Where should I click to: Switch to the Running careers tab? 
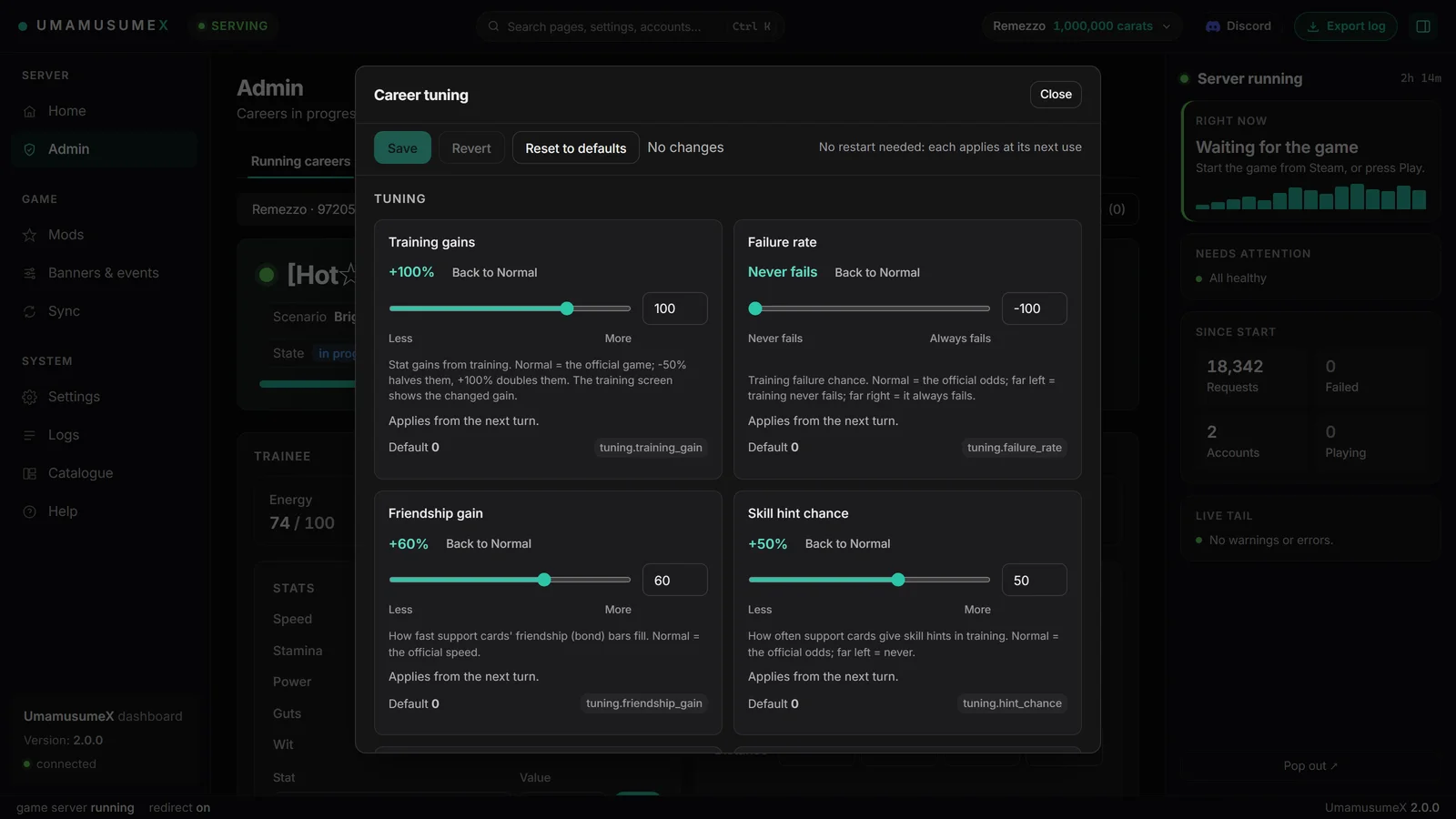(300, 161)
